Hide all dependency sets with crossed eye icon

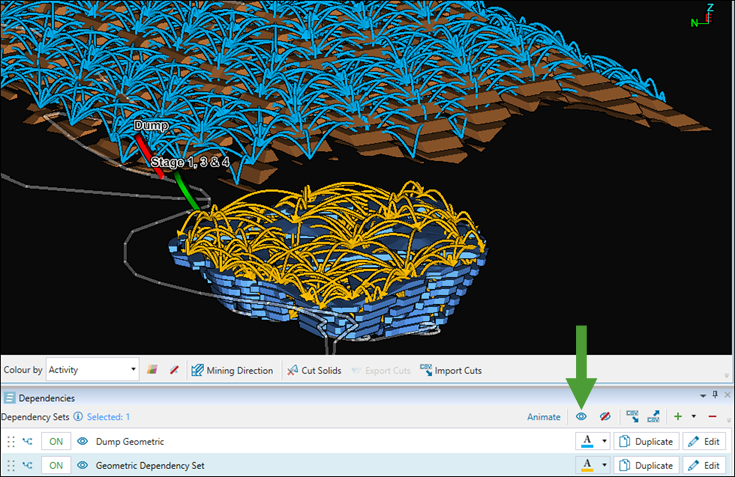pyautogui.click(x=604, y=416)
